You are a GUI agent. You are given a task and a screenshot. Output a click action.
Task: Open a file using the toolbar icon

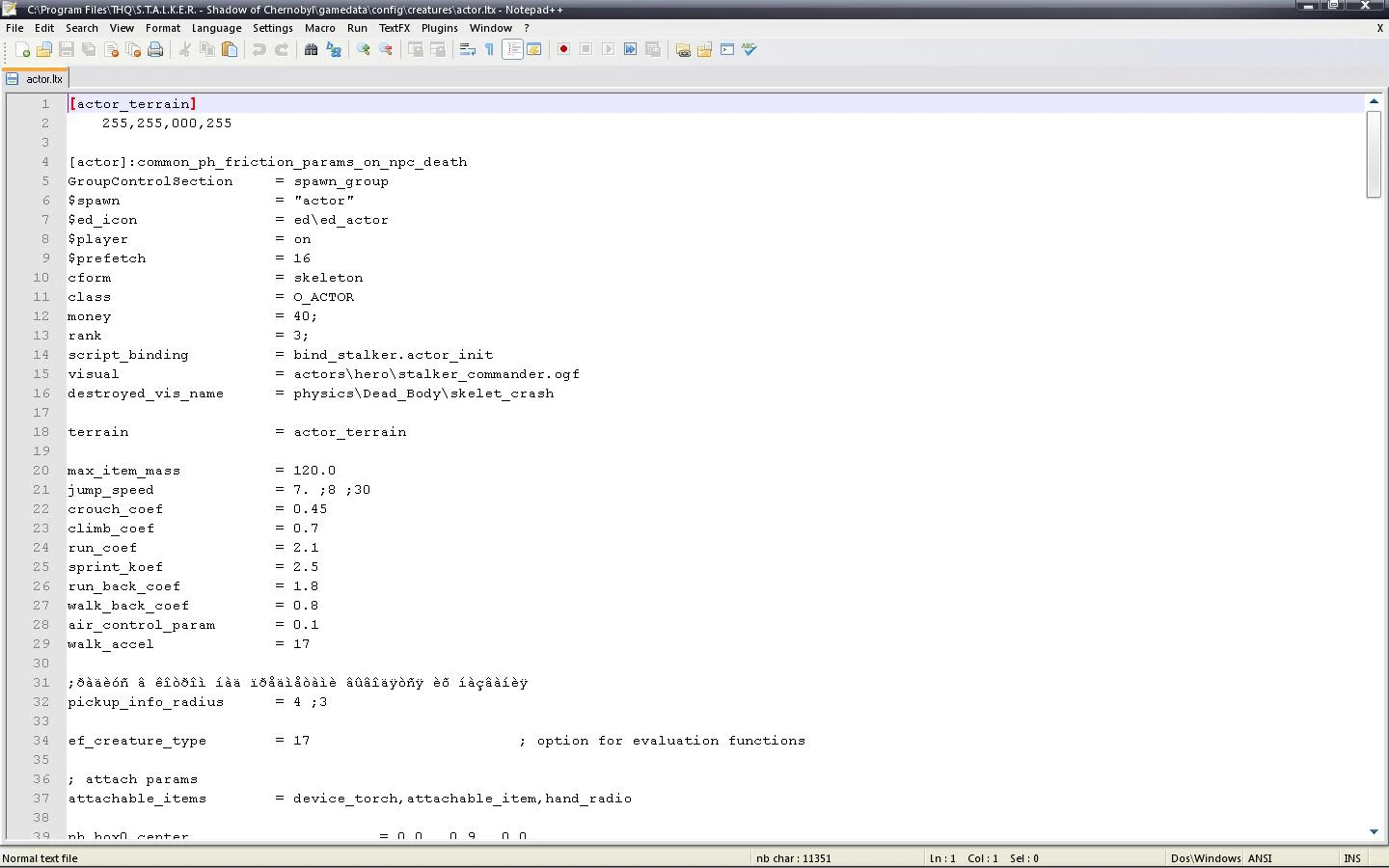click(x=44, y=49)
